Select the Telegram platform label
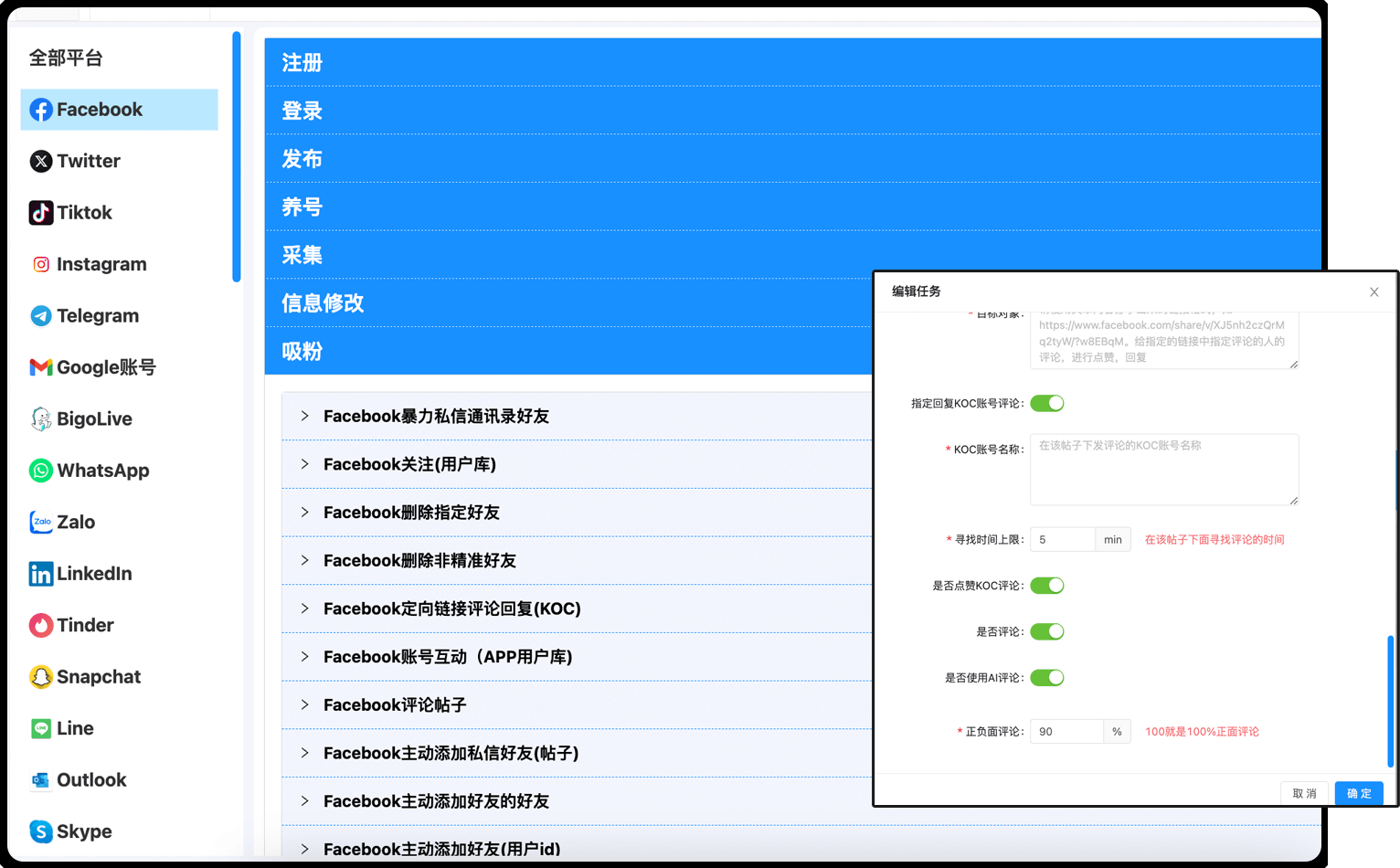Viewport: 1400px width, 868px height. 98,316
